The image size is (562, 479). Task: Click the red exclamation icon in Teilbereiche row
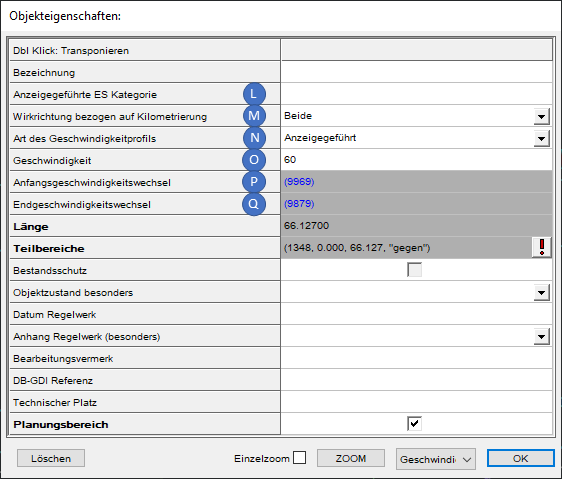pos(542,247)
